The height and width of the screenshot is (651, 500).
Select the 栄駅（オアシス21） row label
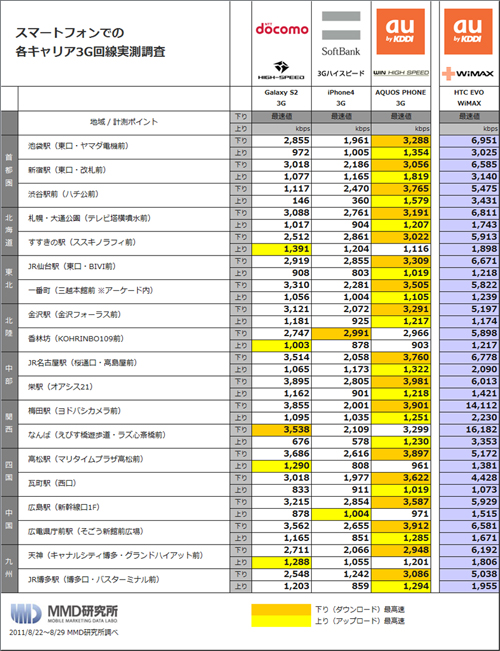pyautogui.click(x=61, y=387)
